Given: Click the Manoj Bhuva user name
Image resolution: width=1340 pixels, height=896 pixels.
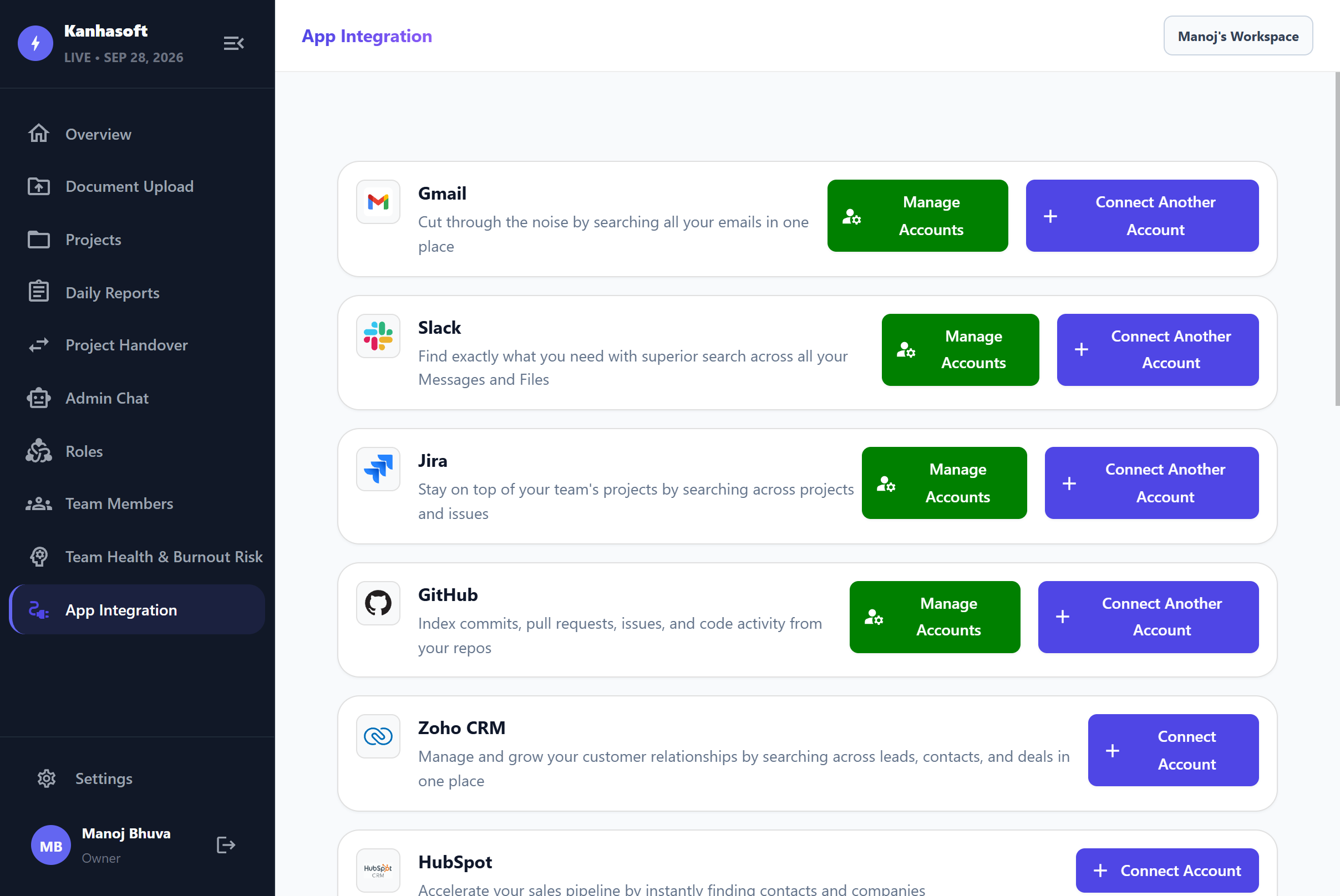Looking at the screenshot, I should 126,834.
